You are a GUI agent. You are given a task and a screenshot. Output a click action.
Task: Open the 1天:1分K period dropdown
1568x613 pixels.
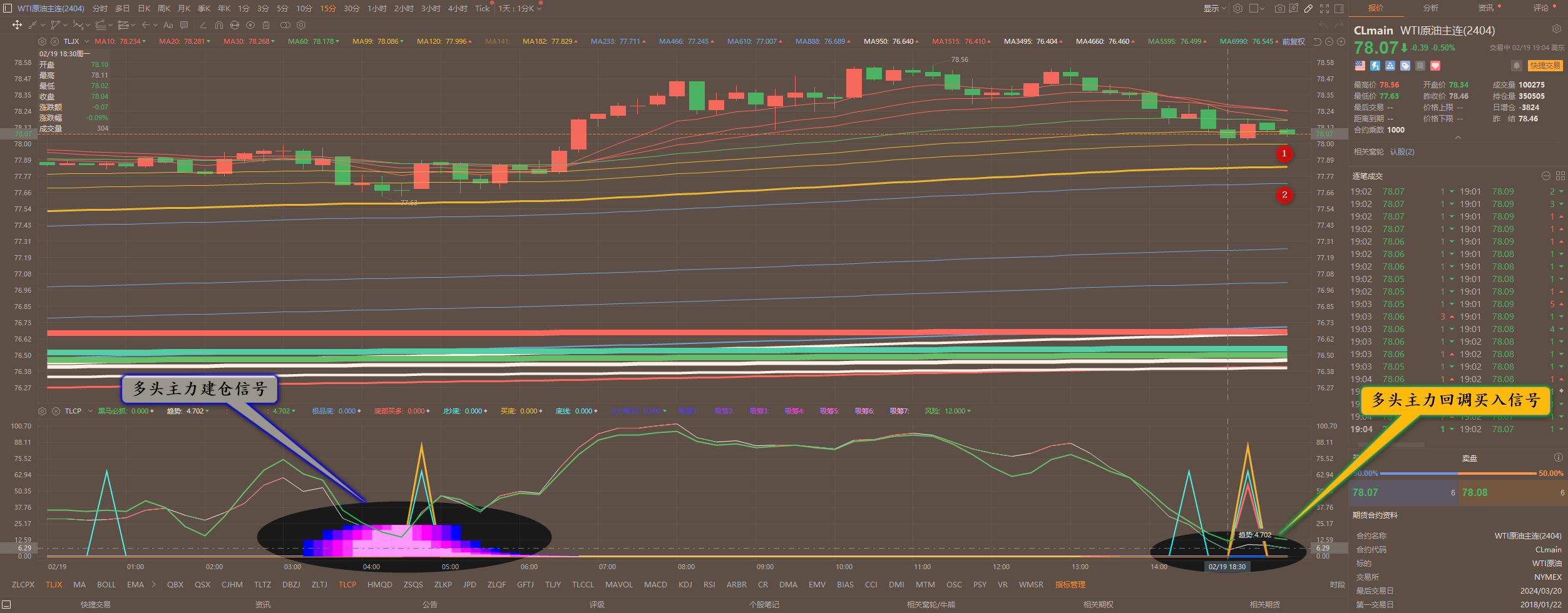click(x=520, y=8)
